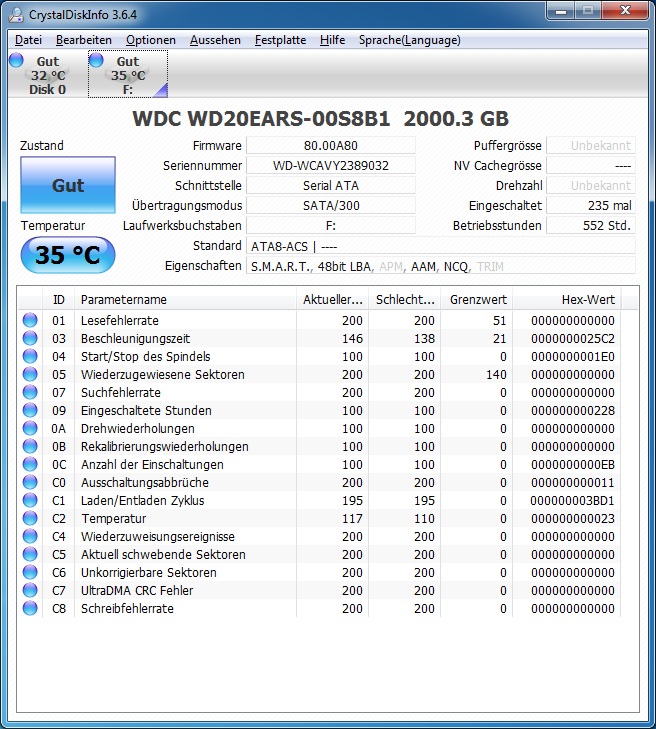Click the Eigenschaften field with S.M.A.R.T.

tap(440, 266)
